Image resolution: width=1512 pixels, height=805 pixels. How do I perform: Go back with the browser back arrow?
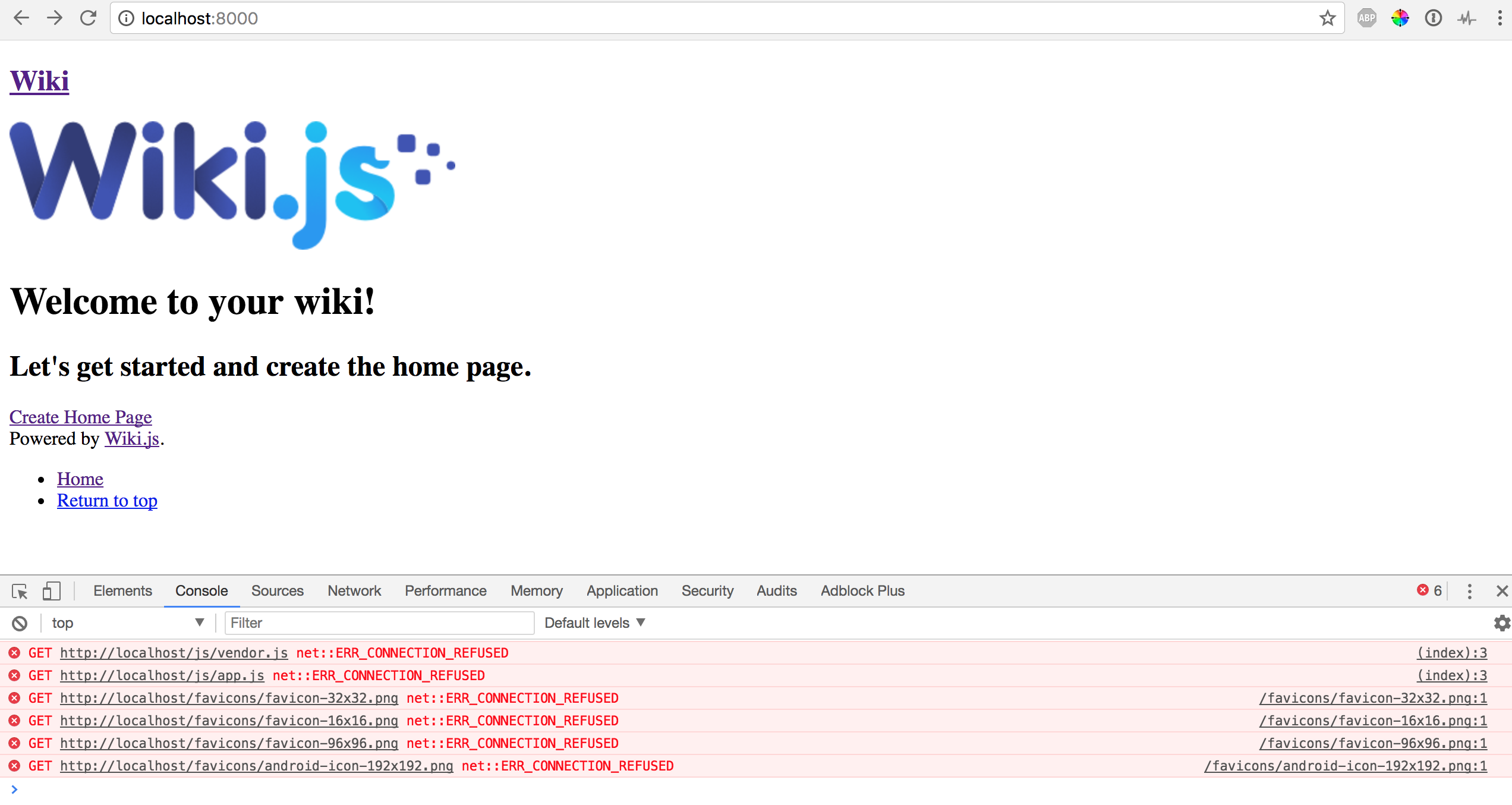coord(21,18)
